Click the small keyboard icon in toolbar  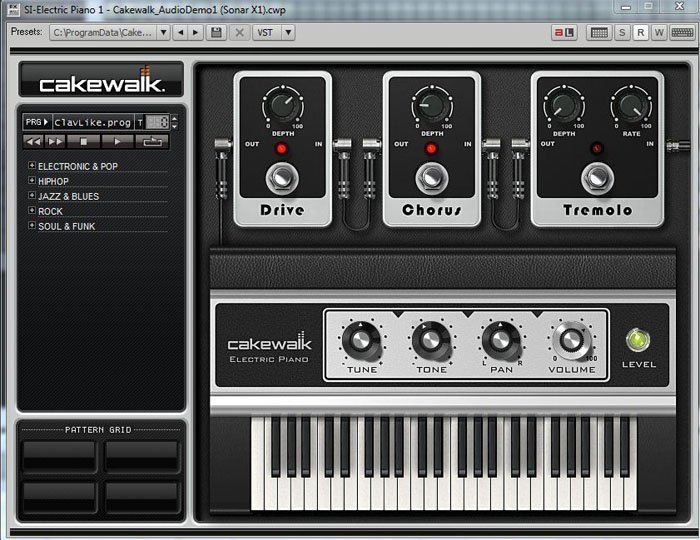pyautogui.click(x=599, y=33)
